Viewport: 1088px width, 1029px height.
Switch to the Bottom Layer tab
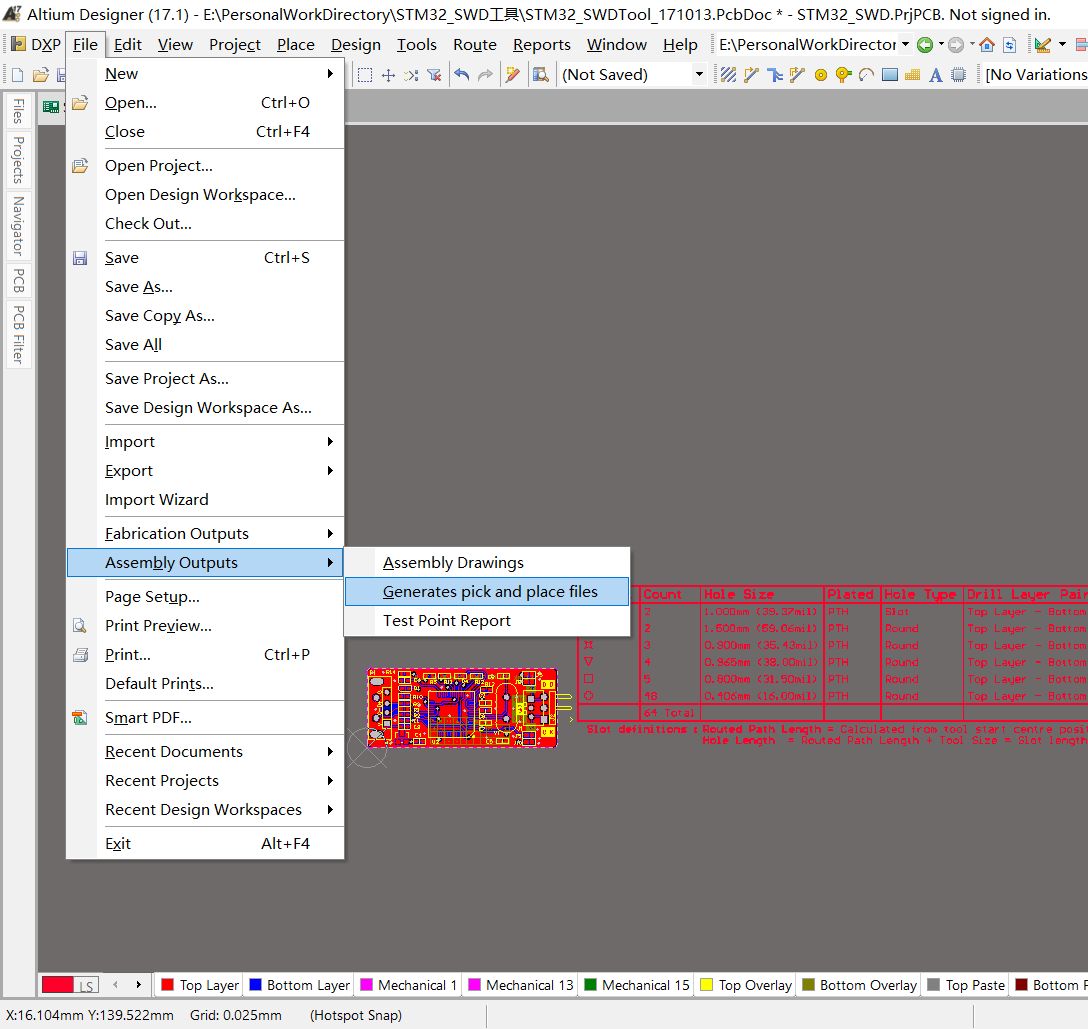300,985
